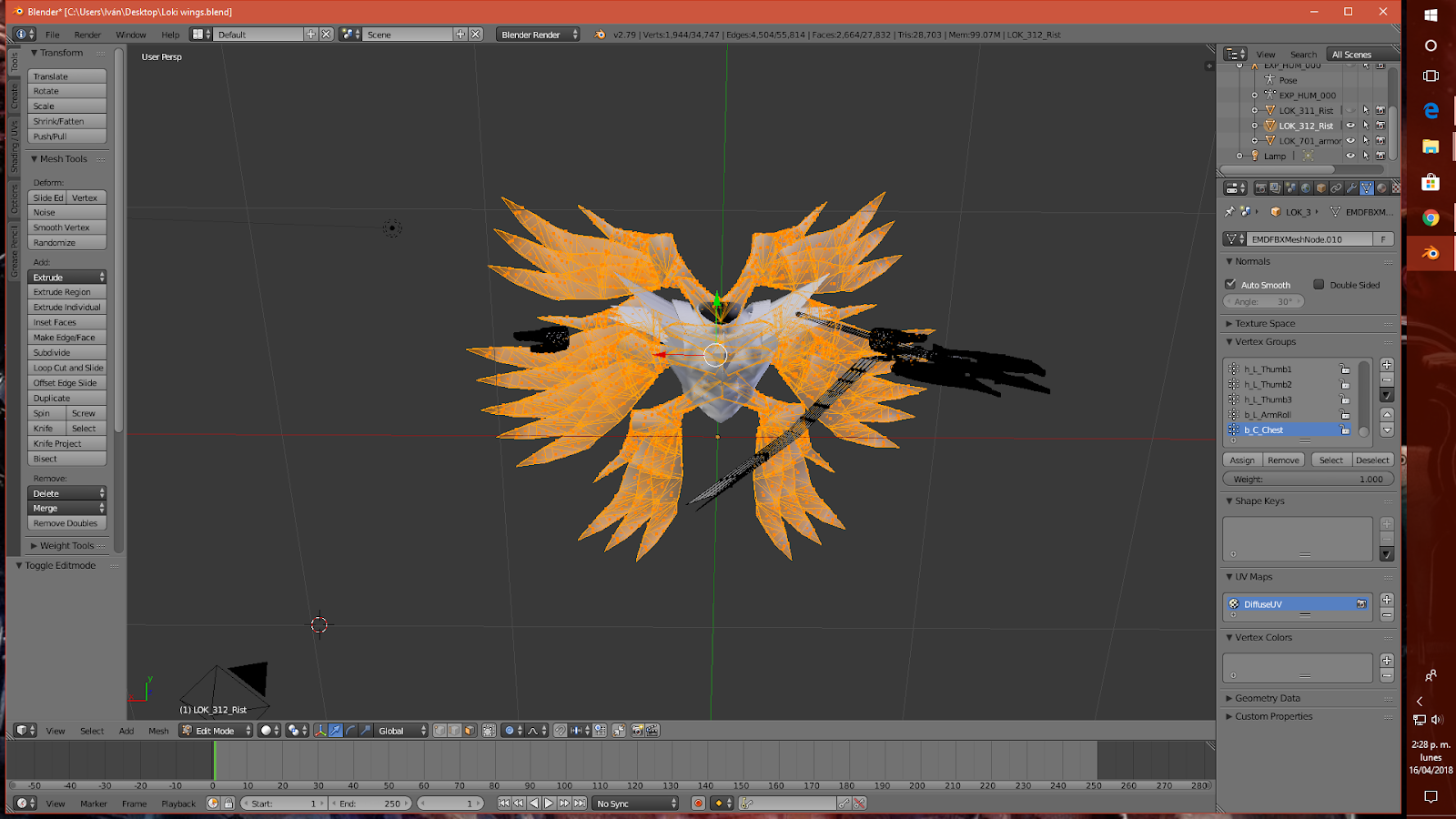Click the Assign button under Vertex Groups
This screenshot has width=1456, height=819.
1241,460
